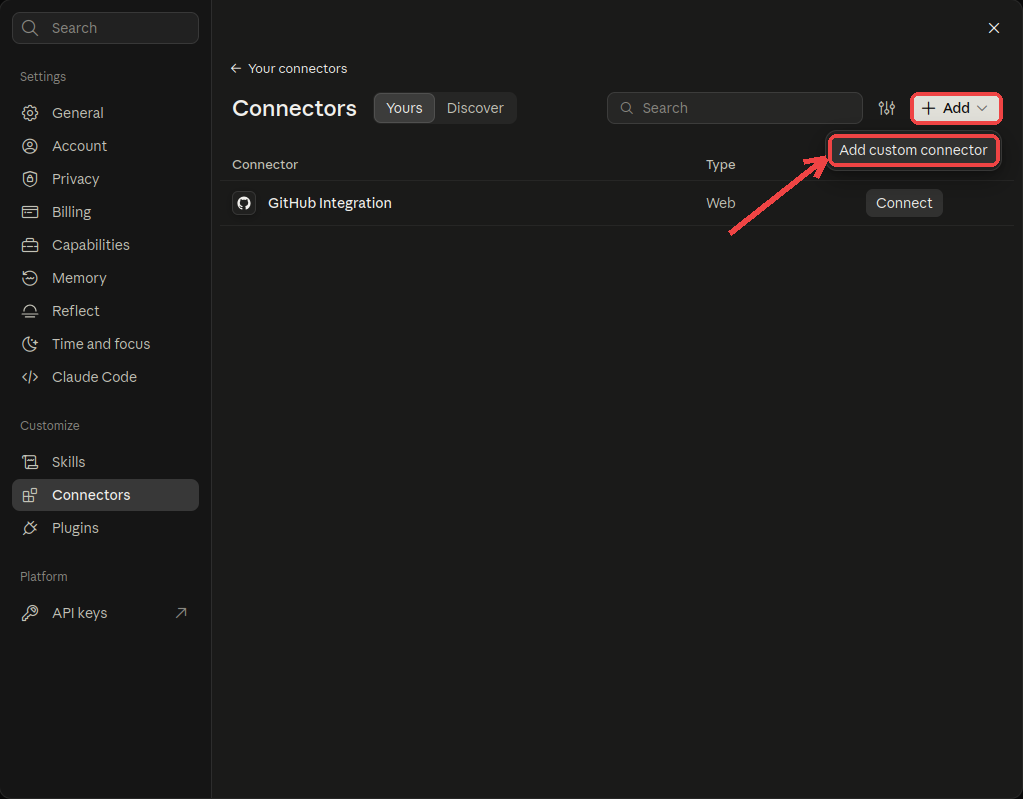1023x799 pixels.
Task: Choose Add custom connector
Action: (x=913, y=150)
